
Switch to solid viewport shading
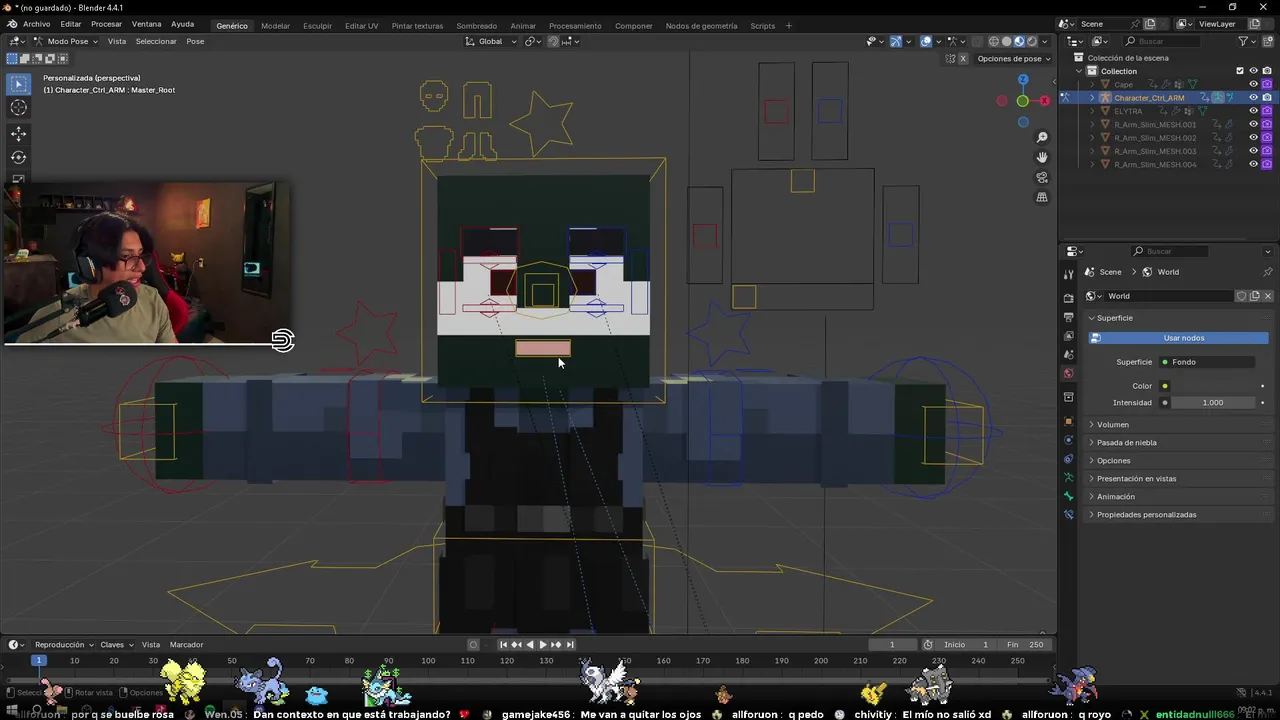(1006, 41)
